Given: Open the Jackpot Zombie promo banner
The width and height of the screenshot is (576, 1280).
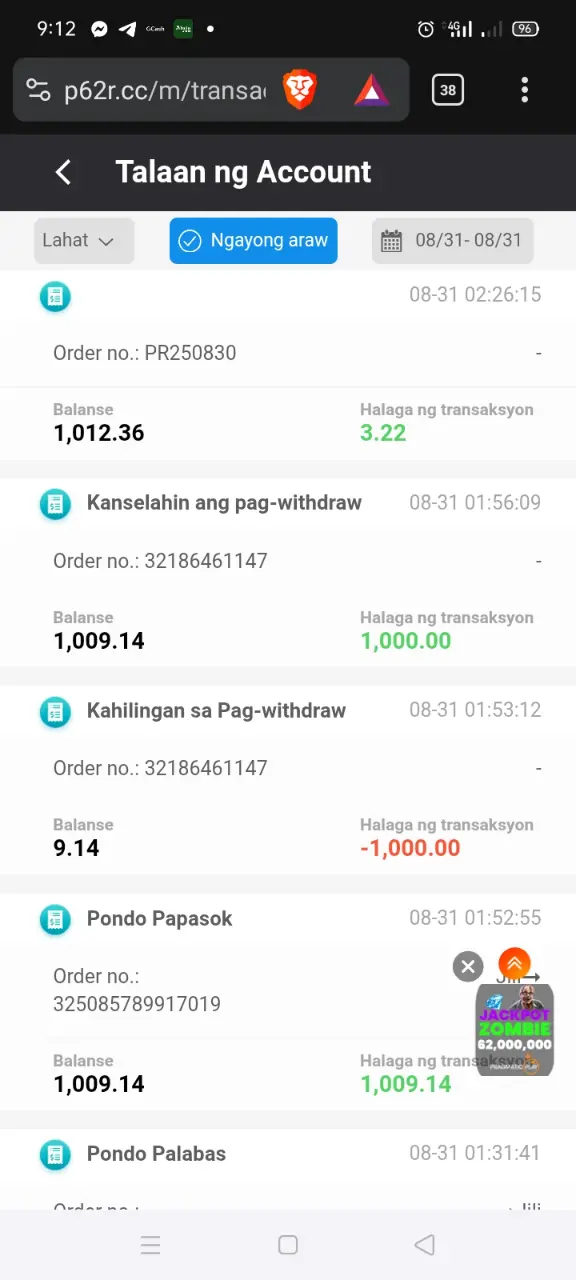Looking at the screenshot, I should coord(514,1030).
